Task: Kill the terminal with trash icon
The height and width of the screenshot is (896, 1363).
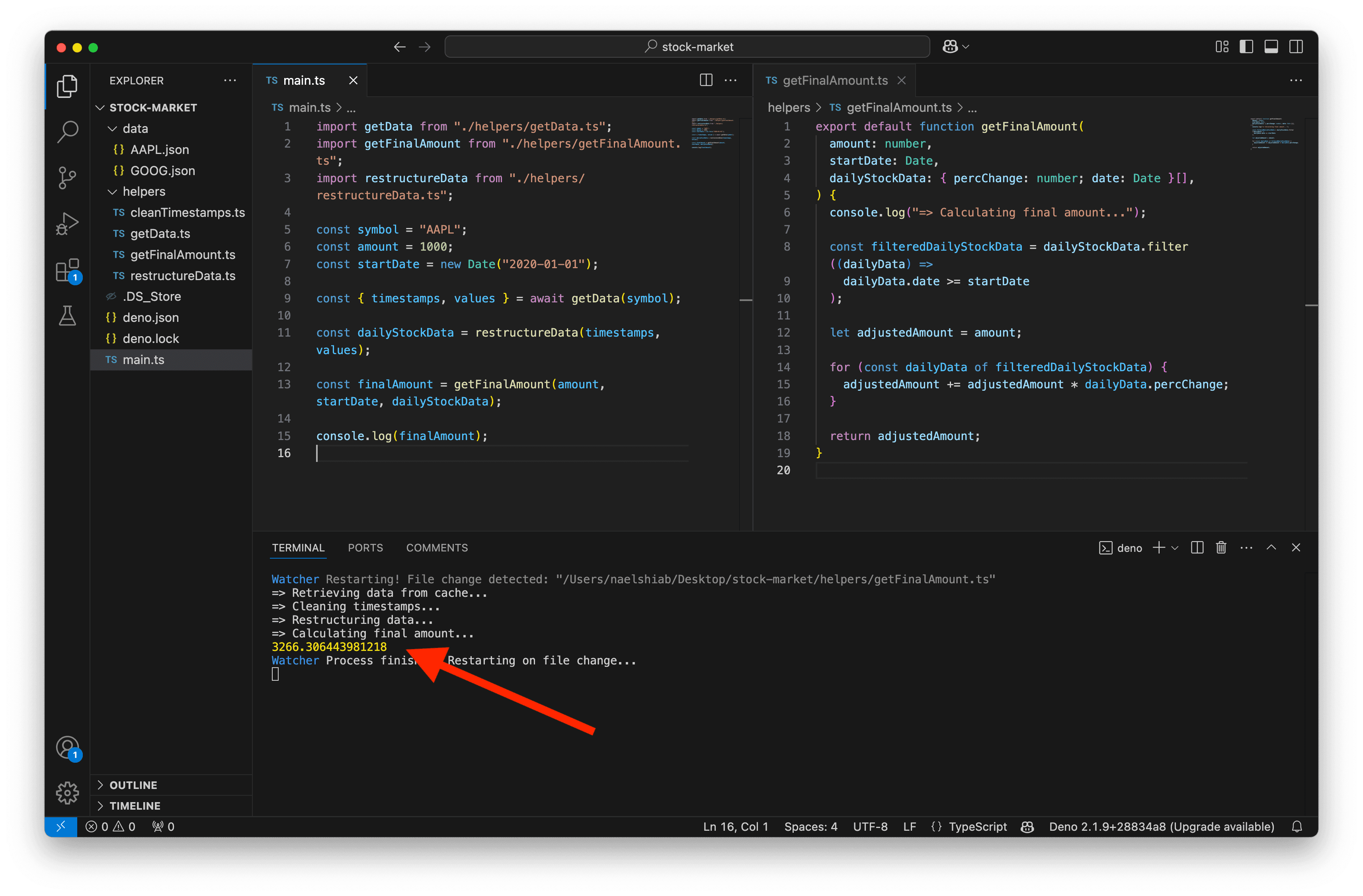Action: pos(1222,548)
